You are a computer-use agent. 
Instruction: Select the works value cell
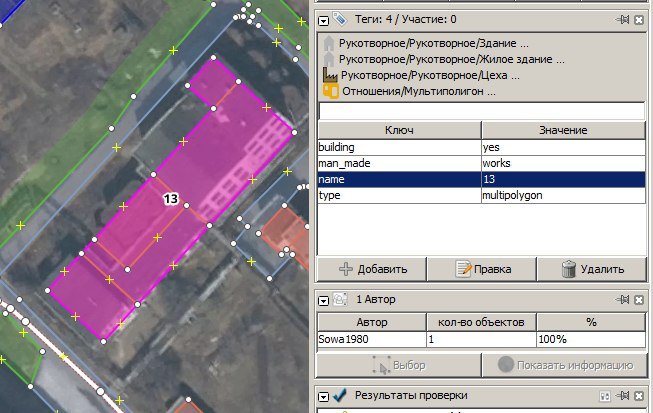point(563,163)
